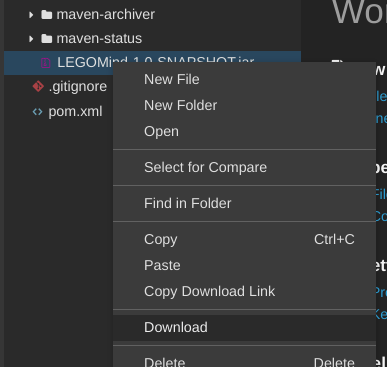Choose New File from context menu
The height and width of the screenshot is (367, 387).
tap(244, 79)
